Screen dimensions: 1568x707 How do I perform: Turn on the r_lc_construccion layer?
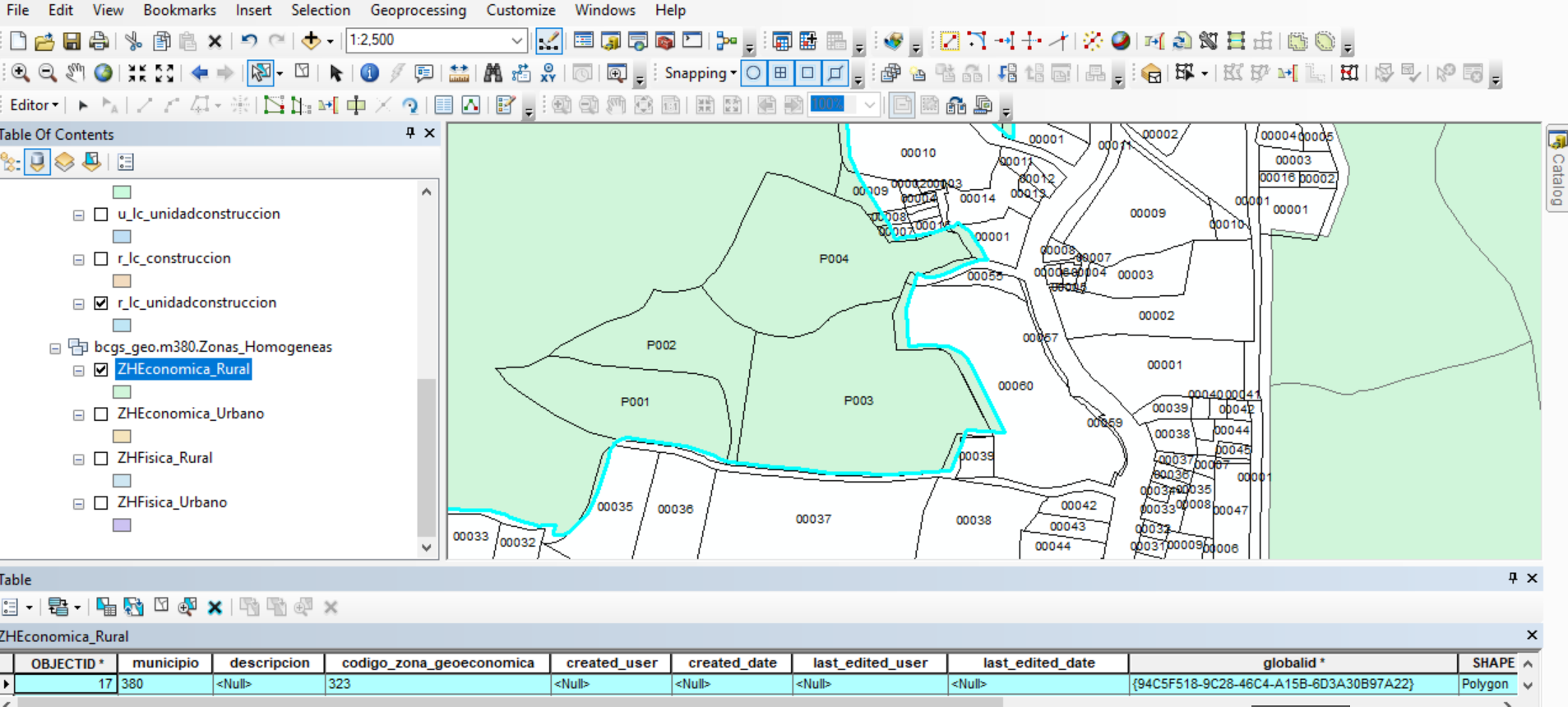point(101,259)
